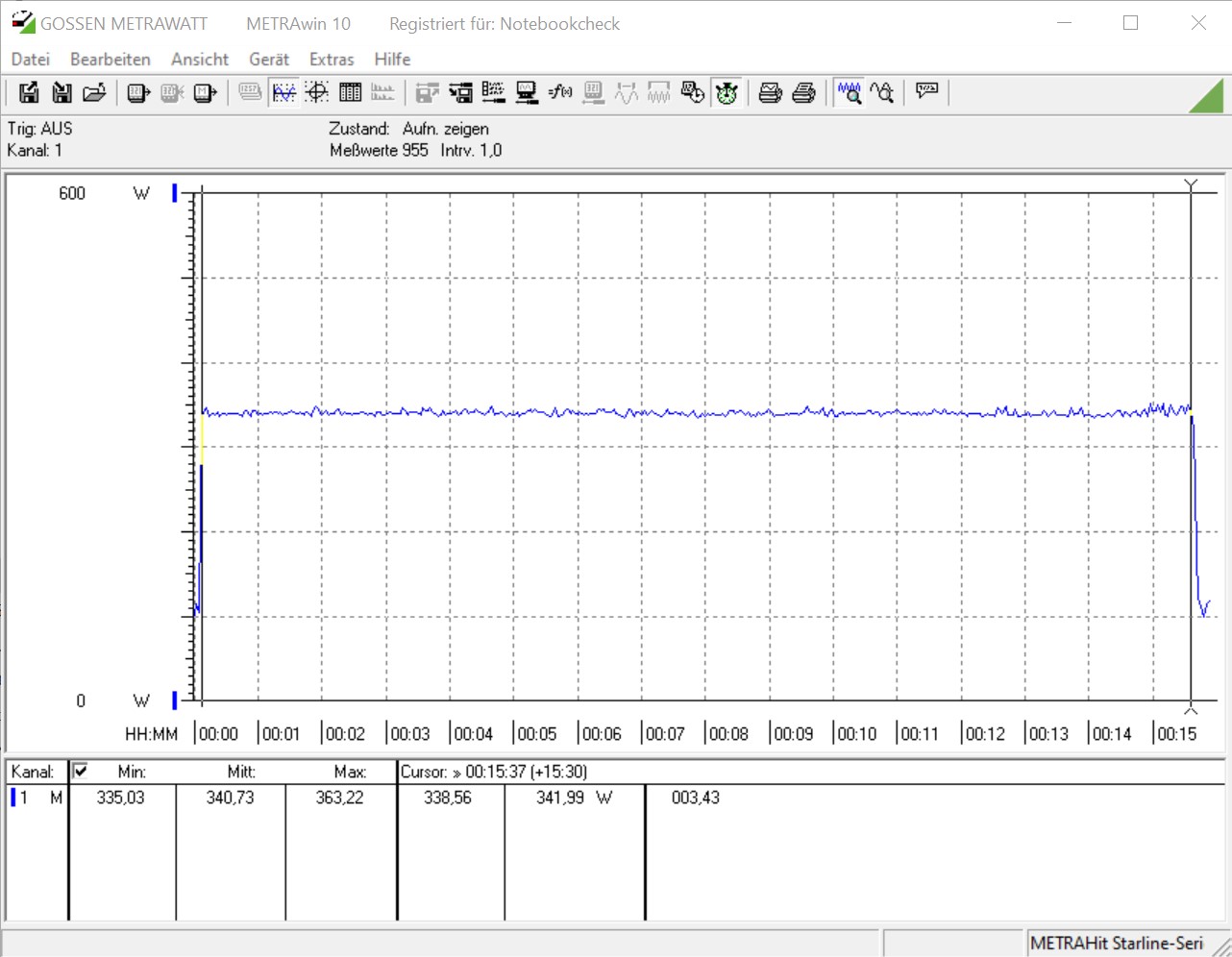Open the Hilfe menu

393,60
